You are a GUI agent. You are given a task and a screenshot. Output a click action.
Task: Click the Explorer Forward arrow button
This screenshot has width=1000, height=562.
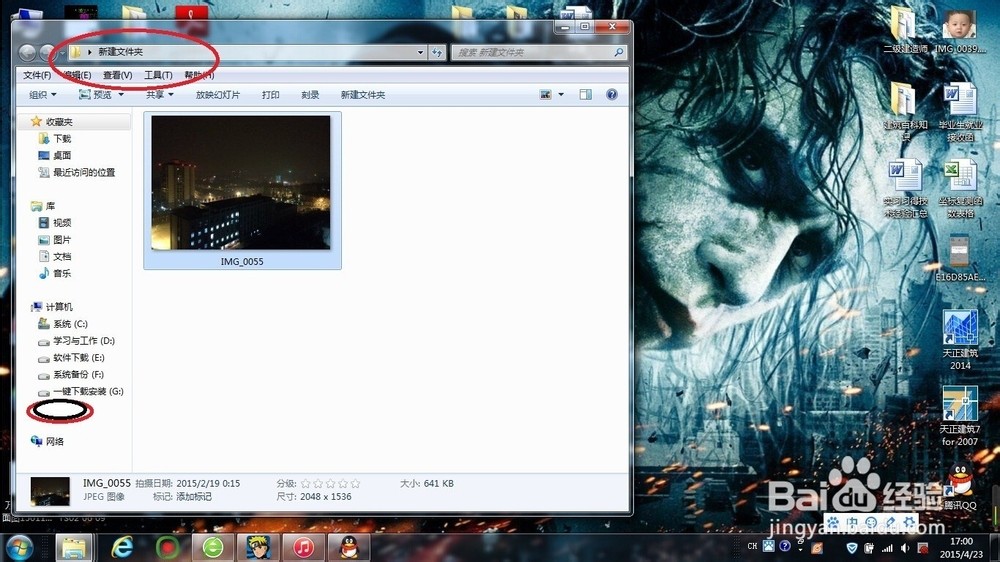[47, 52]
